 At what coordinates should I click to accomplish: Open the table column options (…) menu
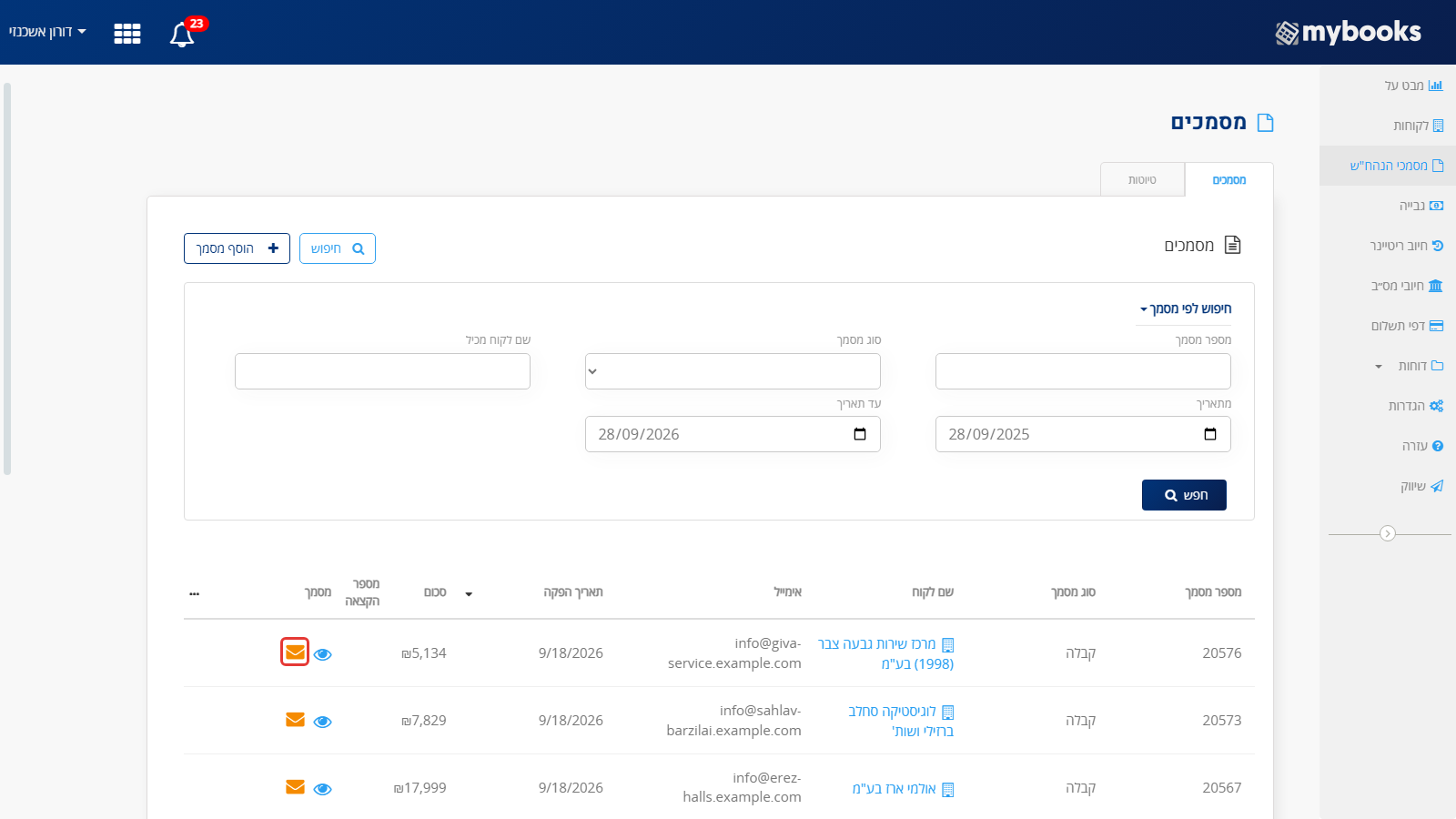(x=194, y=593)
